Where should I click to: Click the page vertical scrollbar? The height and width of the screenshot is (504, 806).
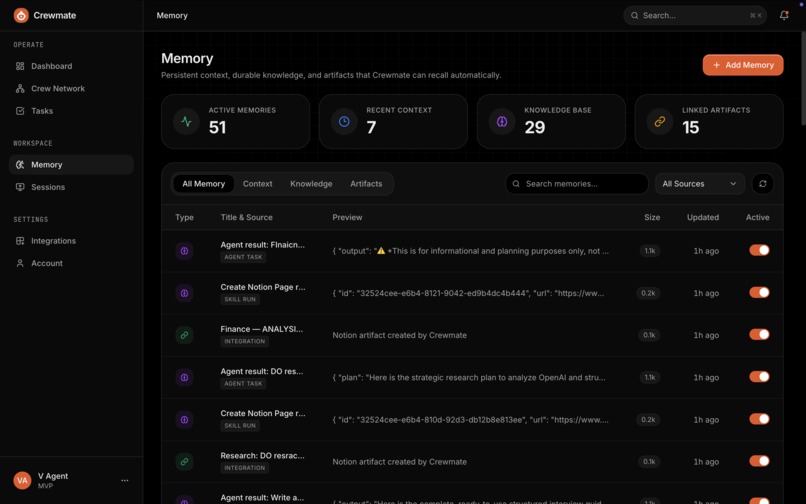coord(803,77)
